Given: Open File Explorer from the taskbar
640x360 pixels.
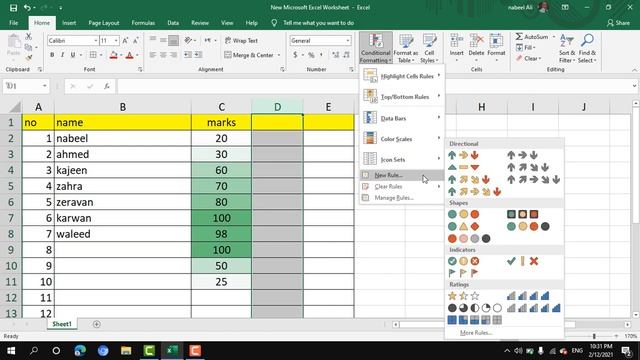Looking at the screenshot, I should click(126, 351).
